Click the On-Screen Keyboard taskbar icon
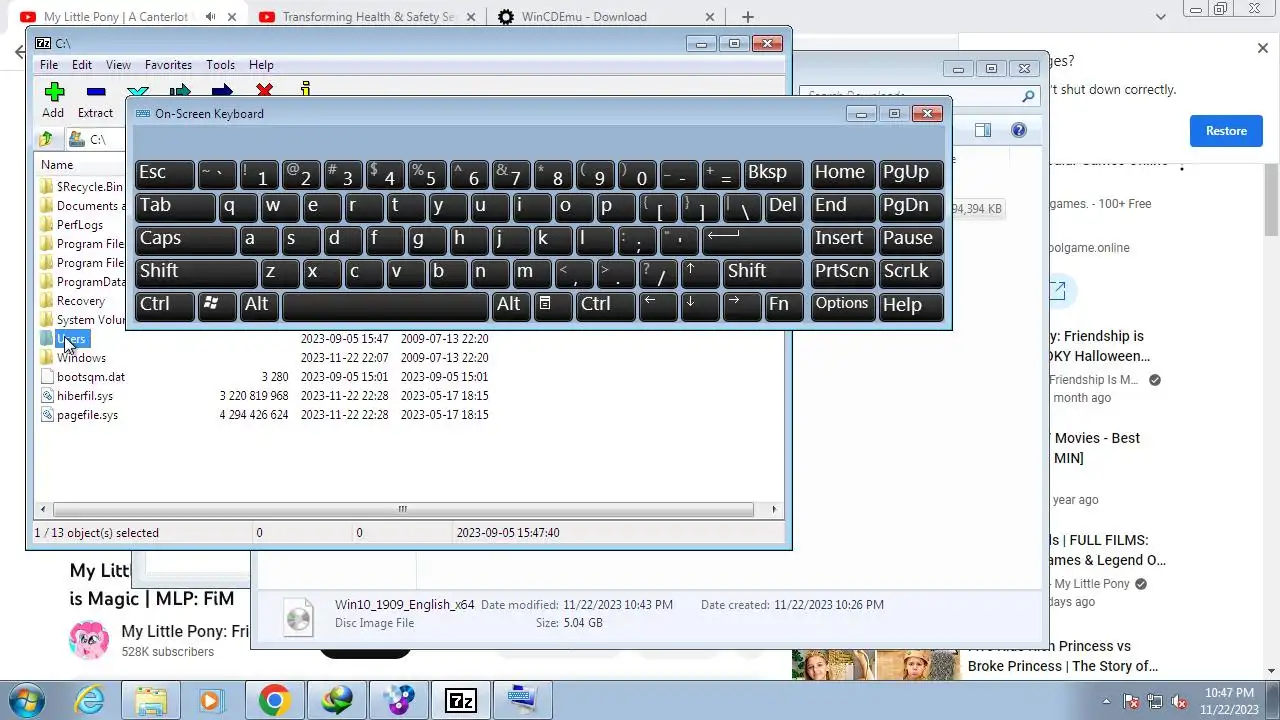Screen dimensions: 1280x720 point(522,700)
